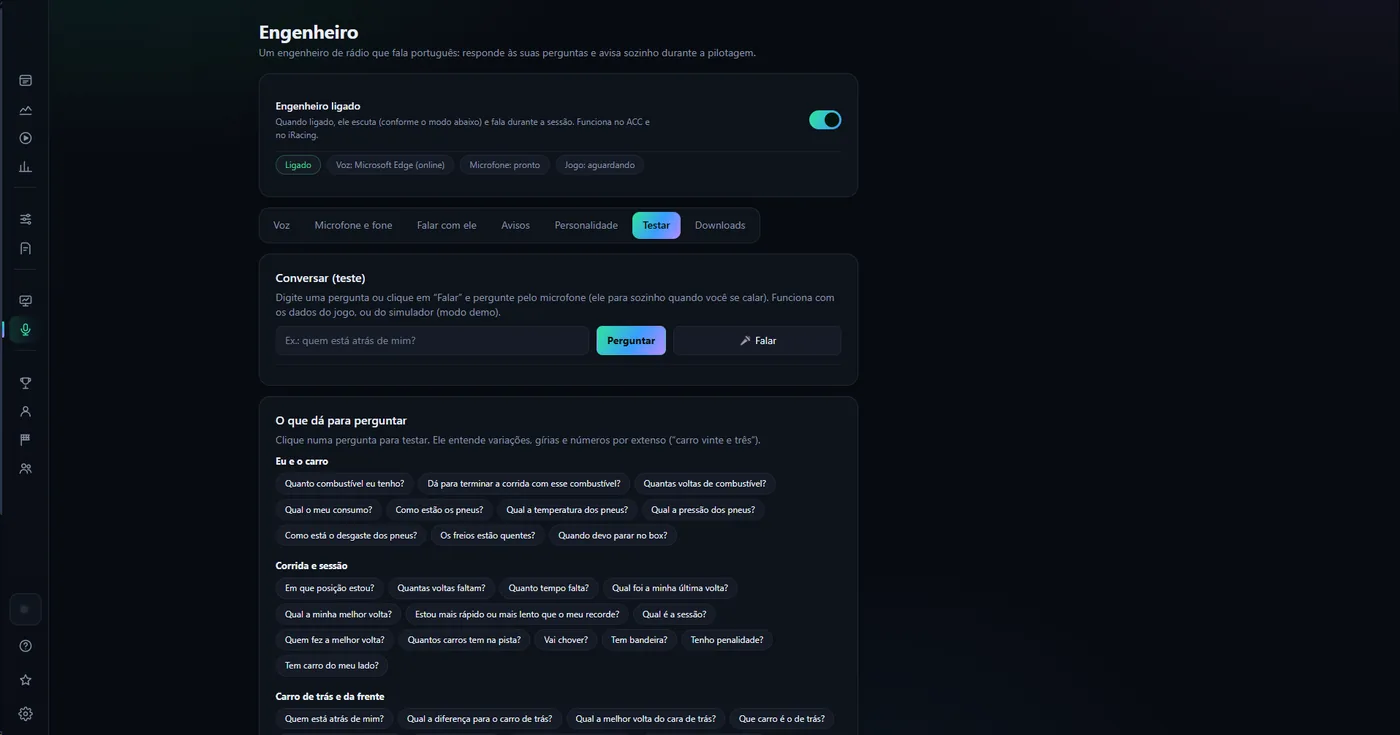Switch to the Voz tab
The width and height of the screenshot is (1400, 735).
pyautogui.click(x=282, y=226)
